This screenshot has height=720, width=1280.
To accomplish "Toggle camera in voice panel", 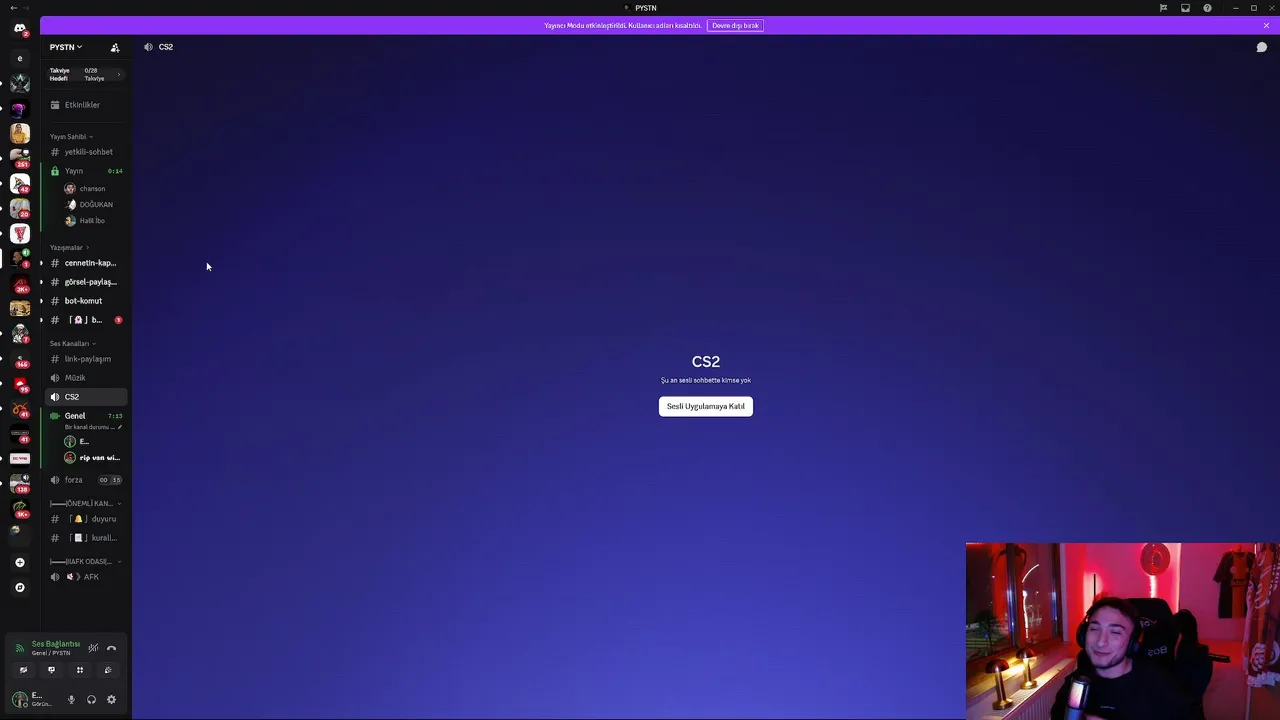I will [x=23, y=670].
